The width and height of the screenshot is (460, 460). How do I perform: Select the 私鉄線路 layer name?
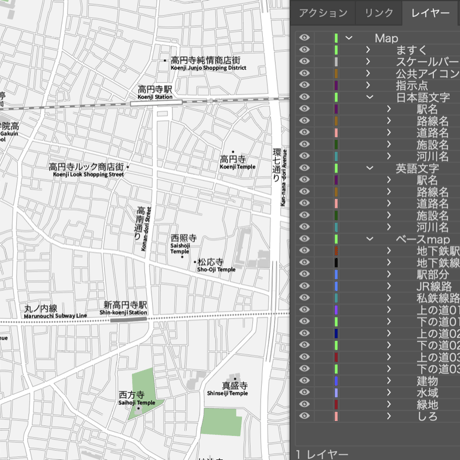(x=438, y=298)
